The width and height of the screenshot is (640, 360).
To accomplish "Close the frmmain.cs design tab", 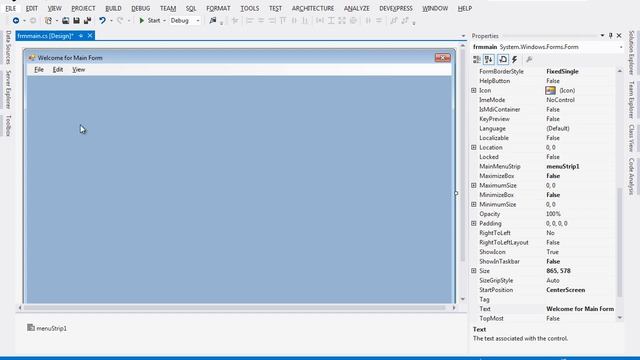I will [90, 36].
